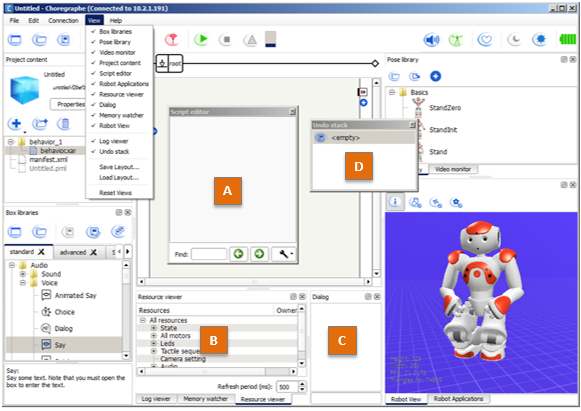Screen dimensions: 581x411
Task: Collapse Audio folder in Box libraries
Action: [12, 265]
